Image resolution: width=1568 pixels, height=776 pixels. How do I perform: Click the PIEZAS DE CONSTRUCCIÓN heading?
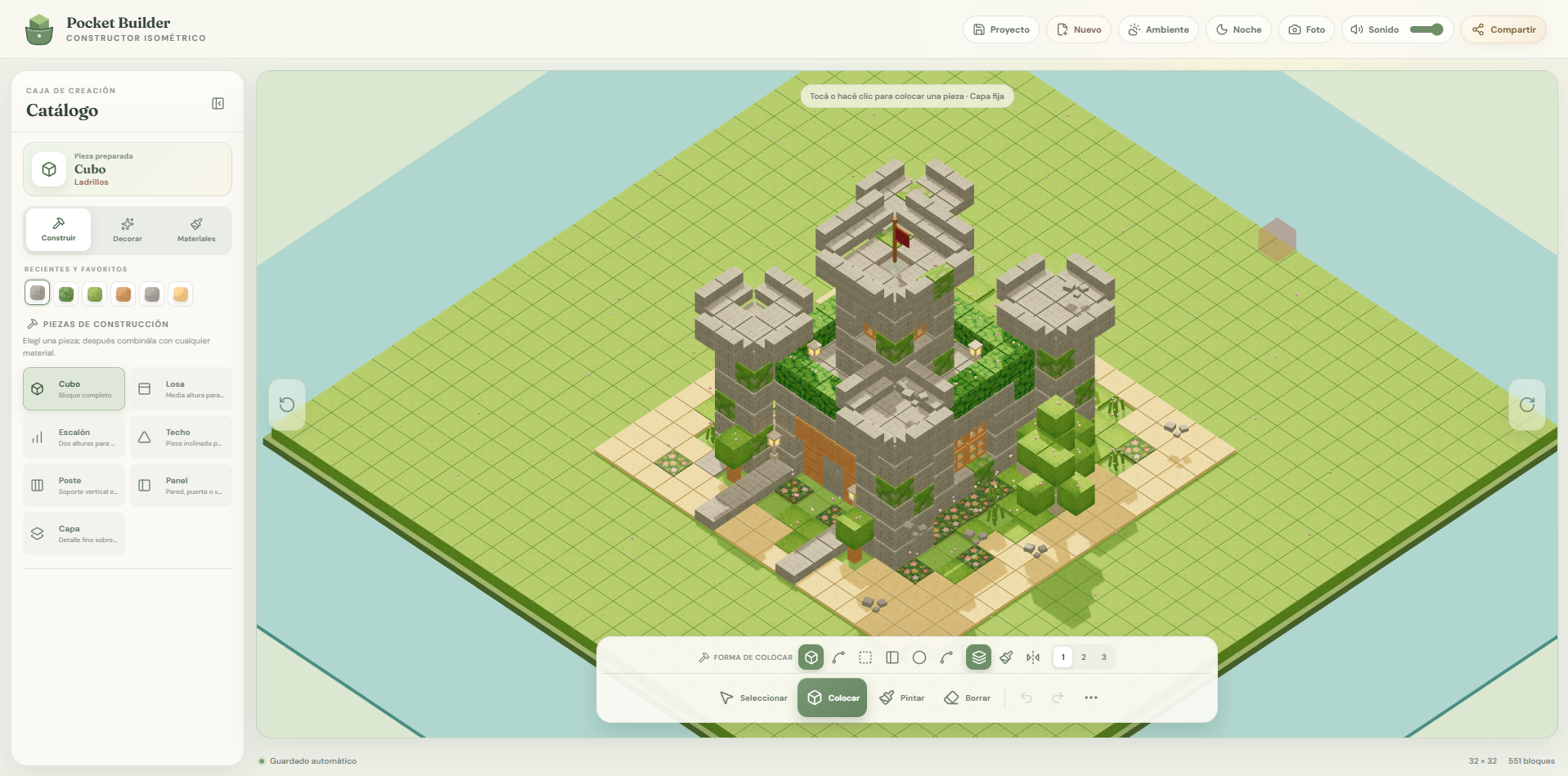coord(106,325)
